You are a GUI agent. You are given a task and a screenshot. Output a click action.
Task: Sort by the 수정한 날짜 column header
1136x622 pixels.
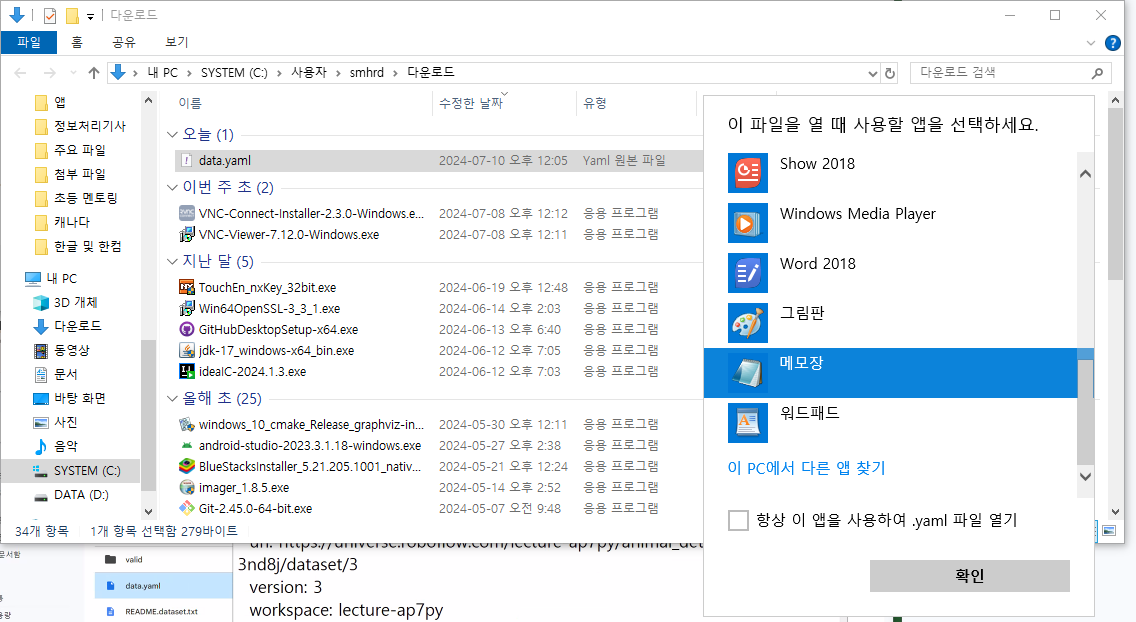click(471, 104)
